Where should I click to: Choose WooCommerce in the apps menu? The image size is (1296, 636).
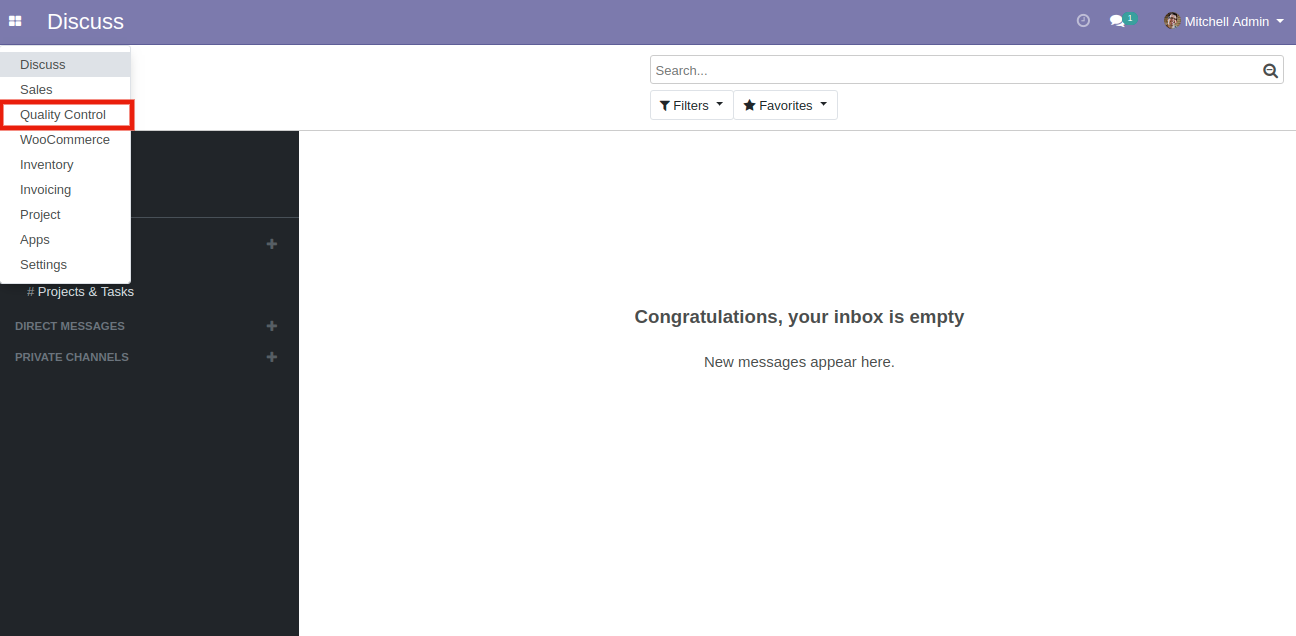pos(65,140)
